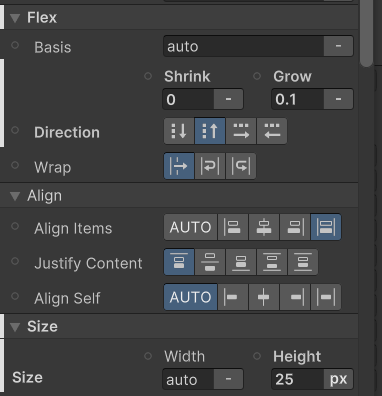
Task: Click the vertical scrollbar thumb
Action: click(x=366, y=32)
